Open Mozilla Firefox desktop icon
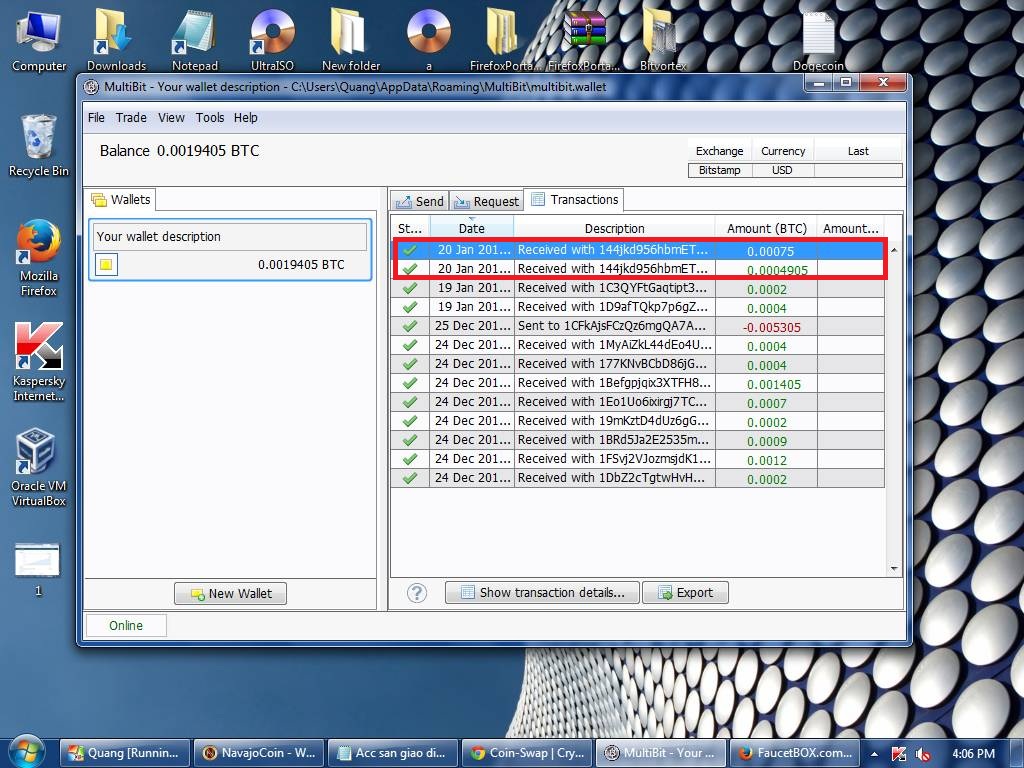Screen dimensions: 1024x768 [x=39, y=257]
